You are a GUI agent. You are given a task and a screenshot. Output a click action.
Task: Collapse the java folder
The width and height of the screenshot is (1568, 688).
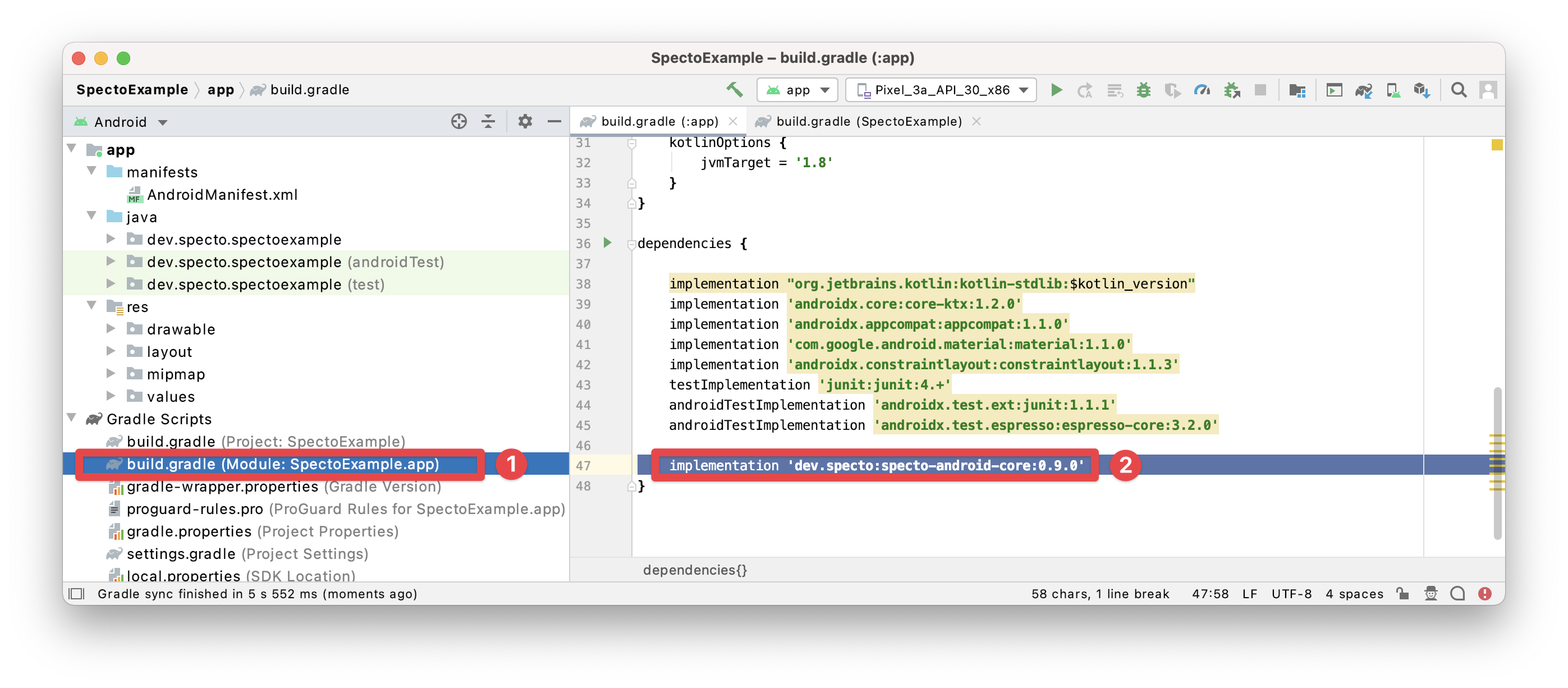click(92, 216)
